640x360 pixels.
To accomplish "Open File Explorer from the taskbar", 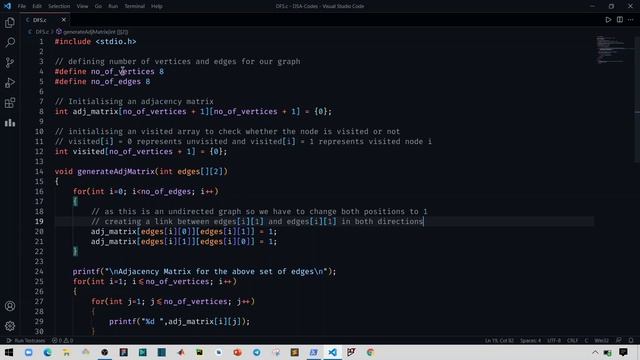I will (x=66, y=352).
